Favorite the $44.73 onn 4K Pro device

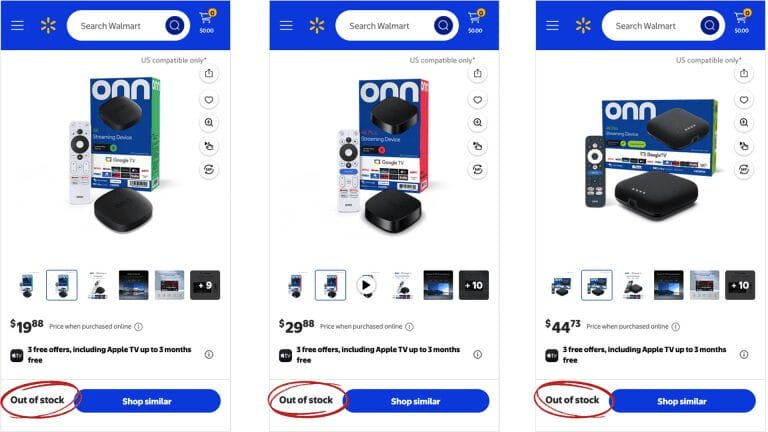point(744,100)
